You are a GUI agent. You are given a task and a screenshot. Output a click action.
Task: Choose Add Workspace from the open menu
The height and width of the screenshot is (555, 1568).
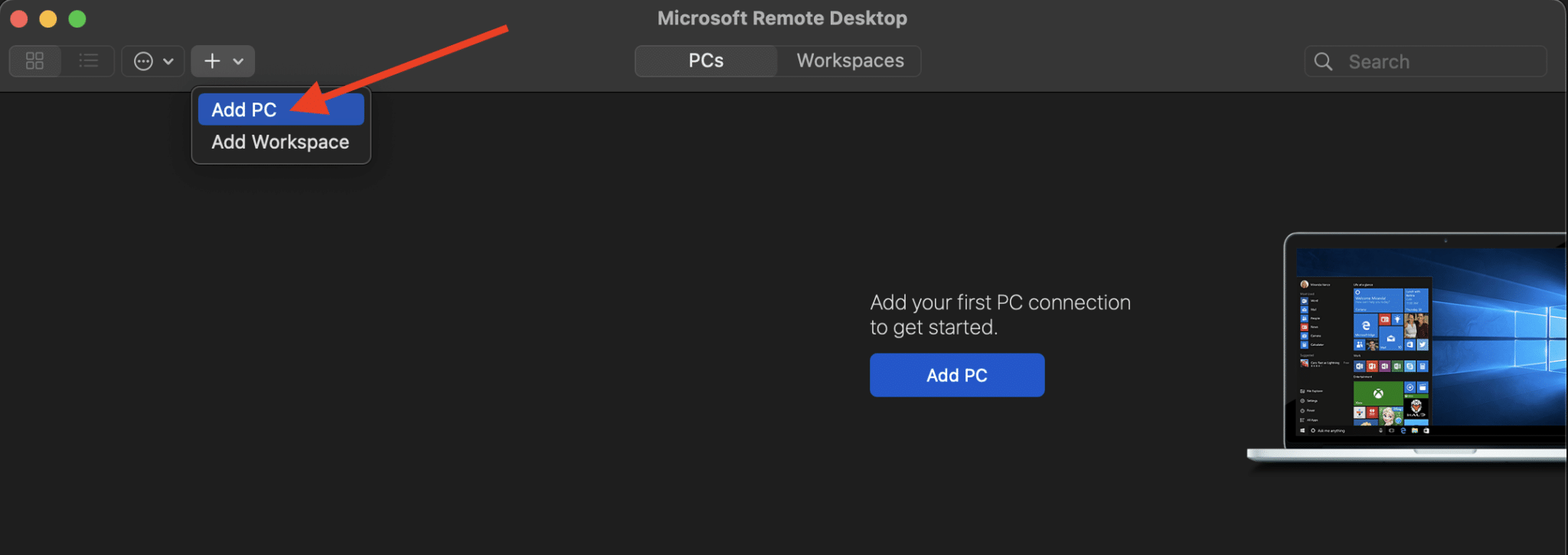coord(280,141)
